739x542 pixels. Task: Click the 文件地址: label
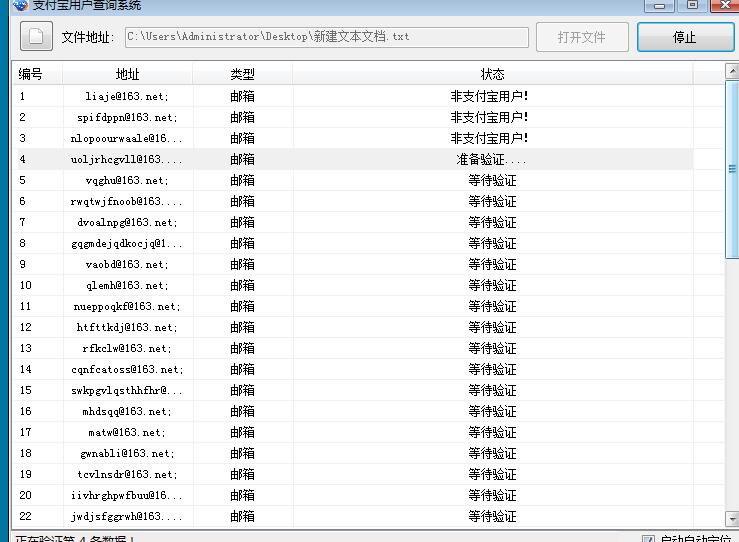click(x=88, y=37)
